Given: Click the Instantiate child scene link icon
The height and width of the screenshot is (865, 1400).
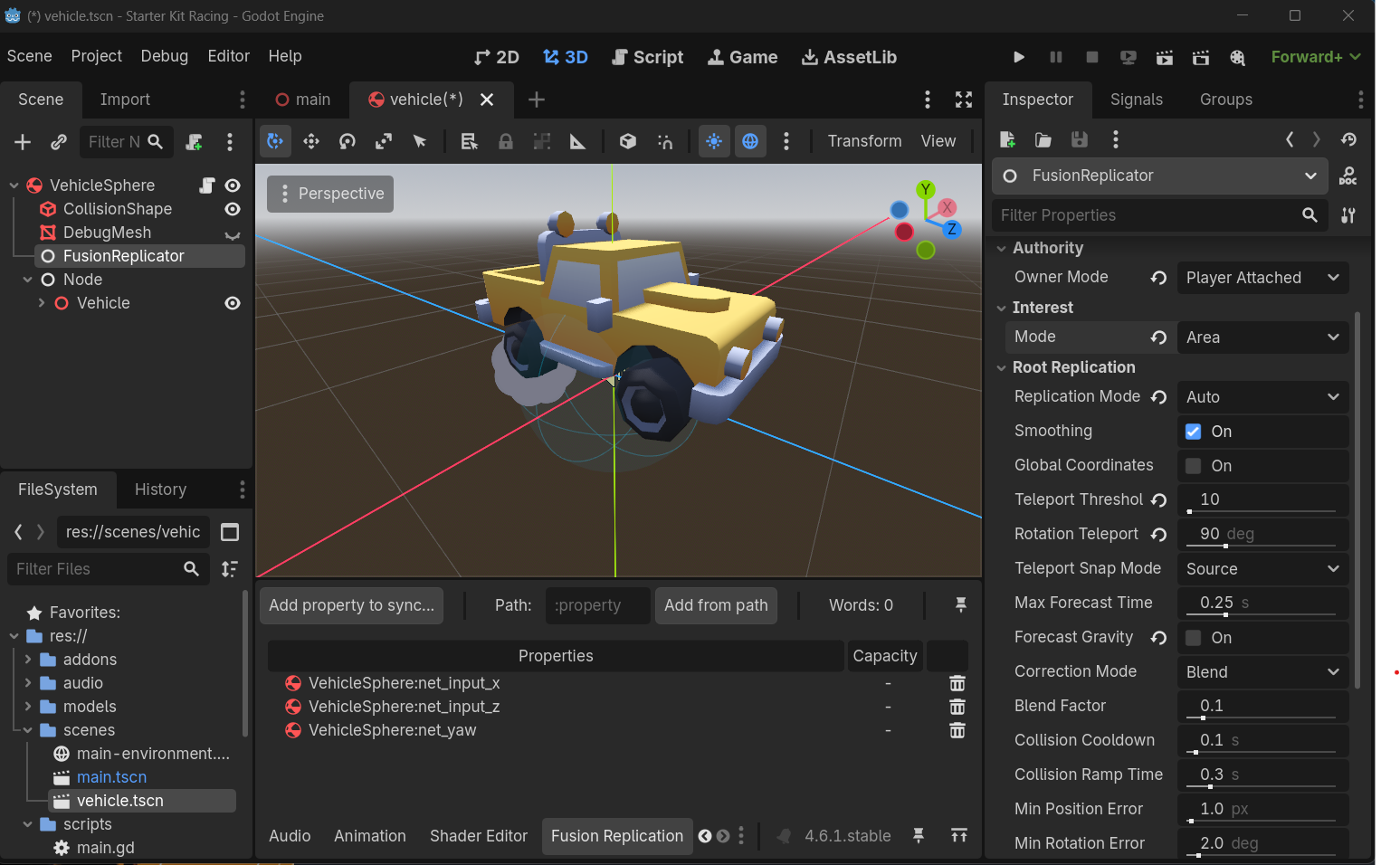Looking at the screenshot, I should pyautogui.click(x=59, y=142).
